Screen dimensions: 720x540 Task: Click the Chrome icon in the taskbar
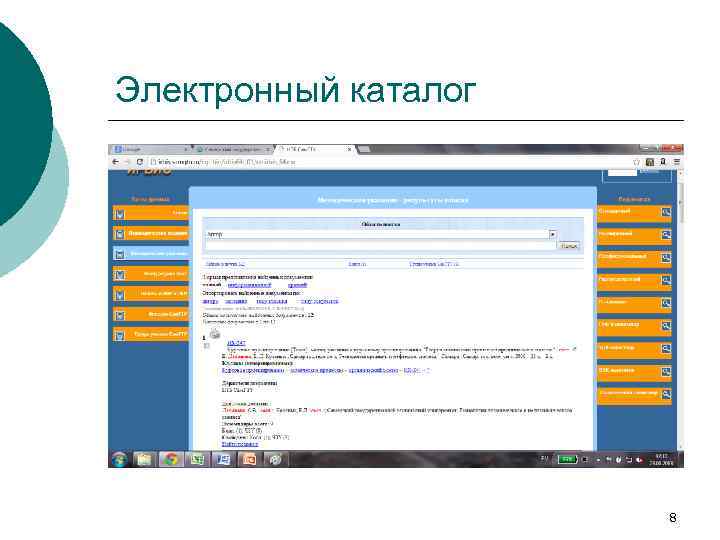171,459
